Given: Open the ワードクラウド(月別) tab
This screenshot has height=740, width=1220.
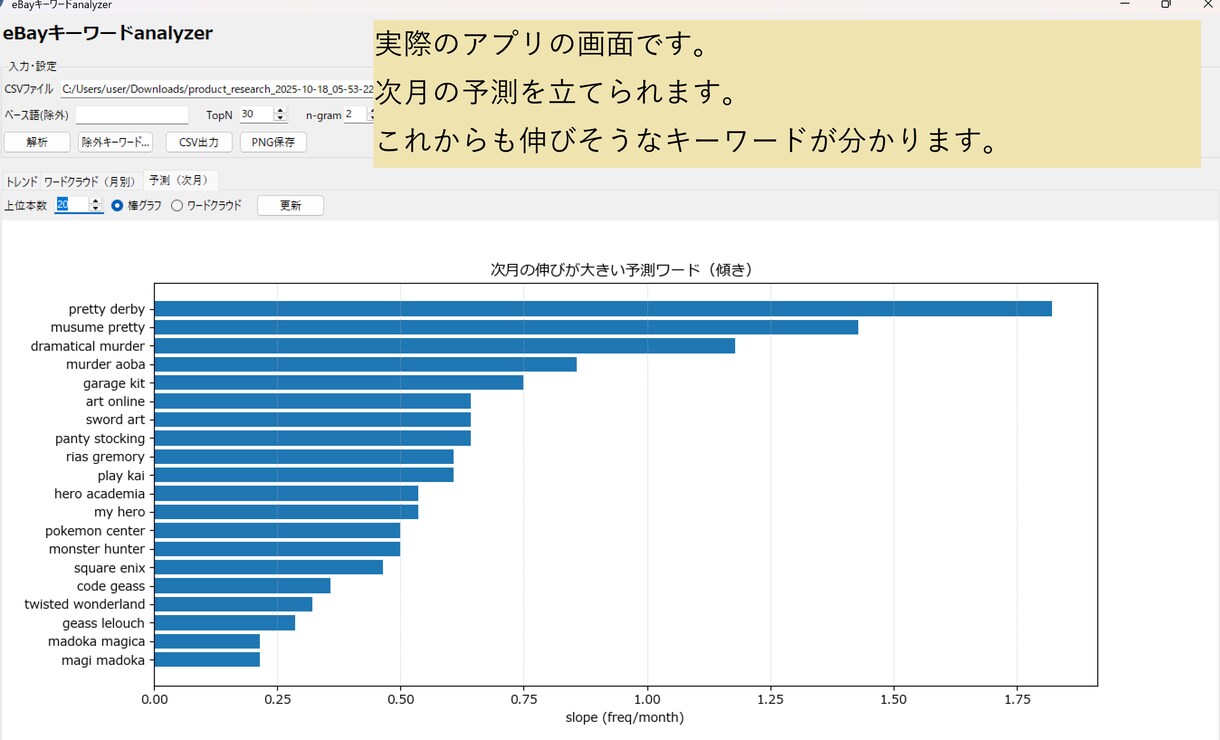Looking at the screenshot, I should 90,181.
